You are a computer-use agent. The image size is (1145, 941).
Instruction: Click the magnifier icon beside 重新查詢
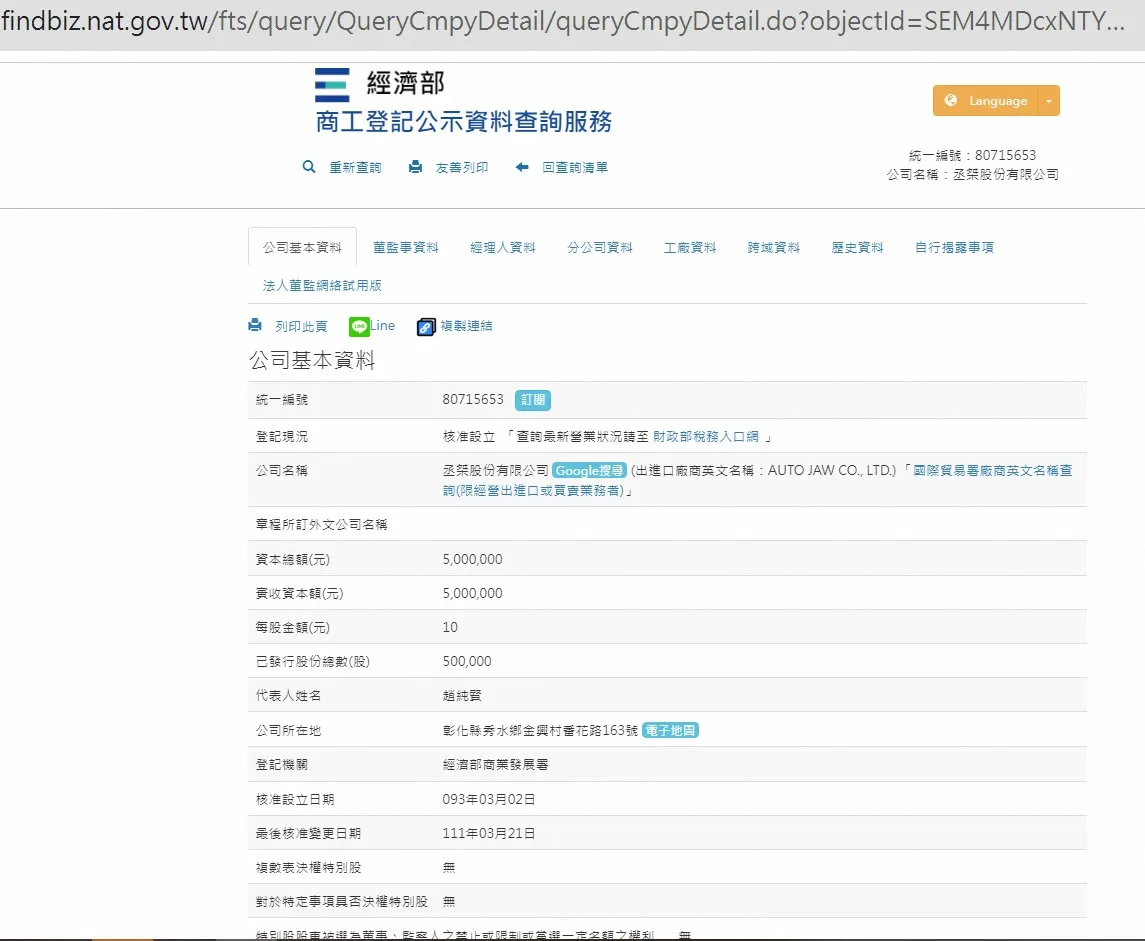coord(309,167)
